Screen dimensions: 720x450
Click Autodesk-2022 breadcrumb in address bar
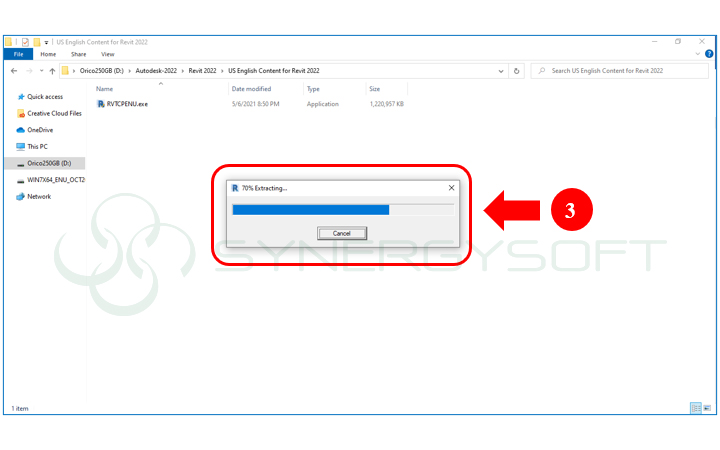pyautogui.click(x=156, y=71)
